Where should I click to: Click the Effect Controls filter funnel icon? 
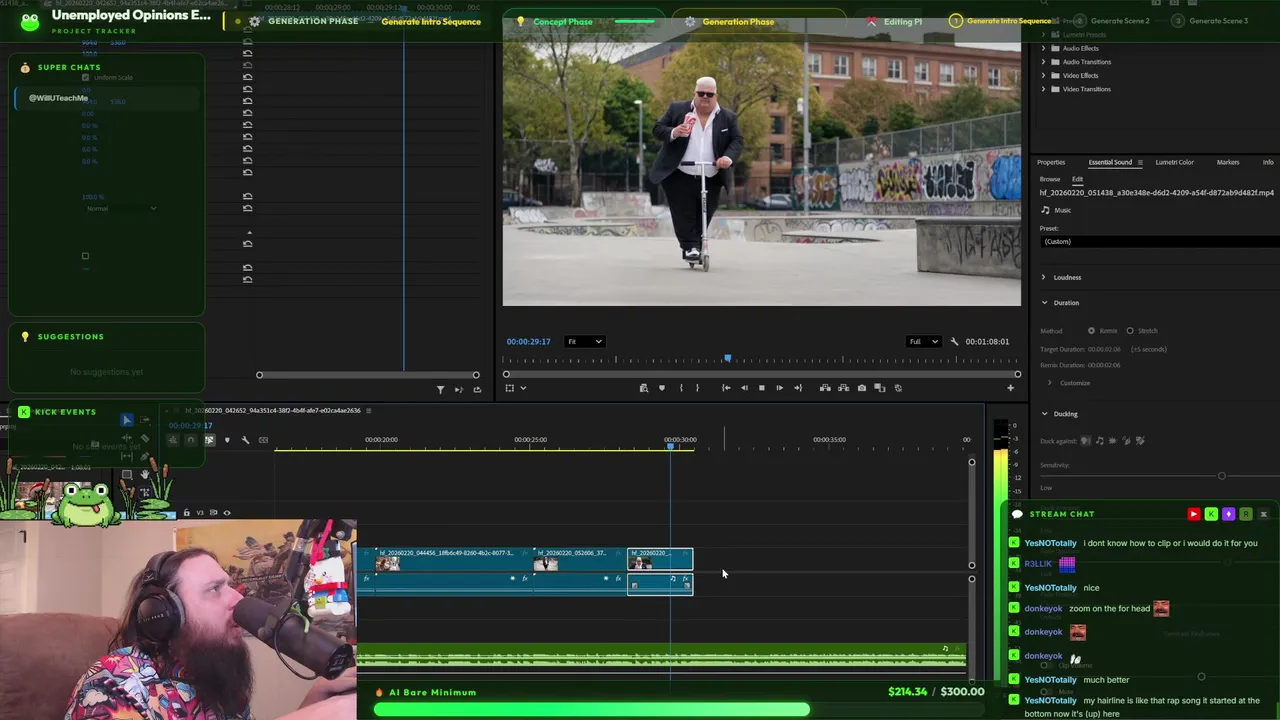[x=440, y=389]
